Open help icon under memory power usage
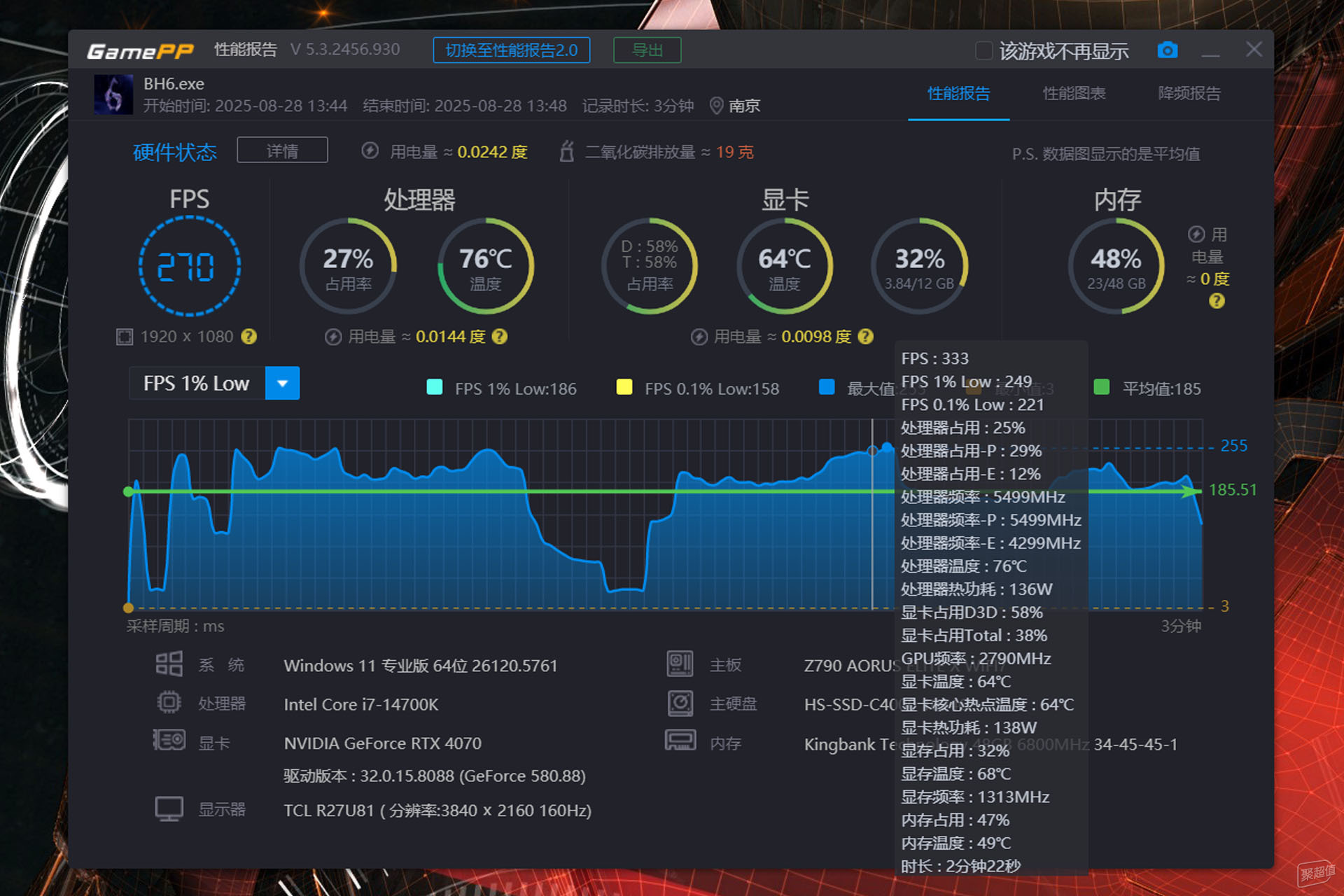This screenshot has width=1344, height=896. (x=1217, y=301)
